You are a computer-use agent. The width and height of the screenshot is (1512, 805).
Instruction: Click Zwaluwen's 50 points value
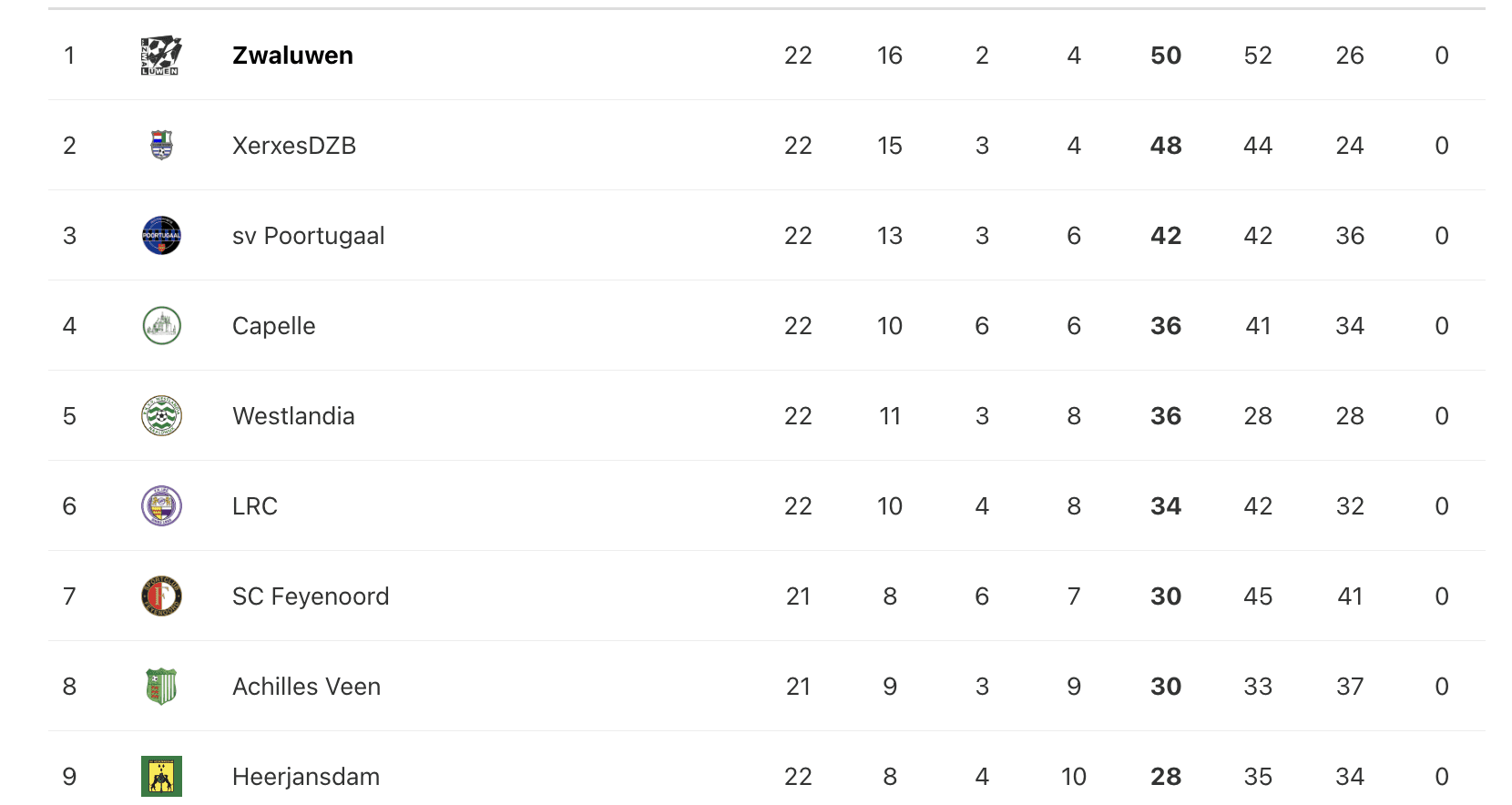pos(1166,56)
